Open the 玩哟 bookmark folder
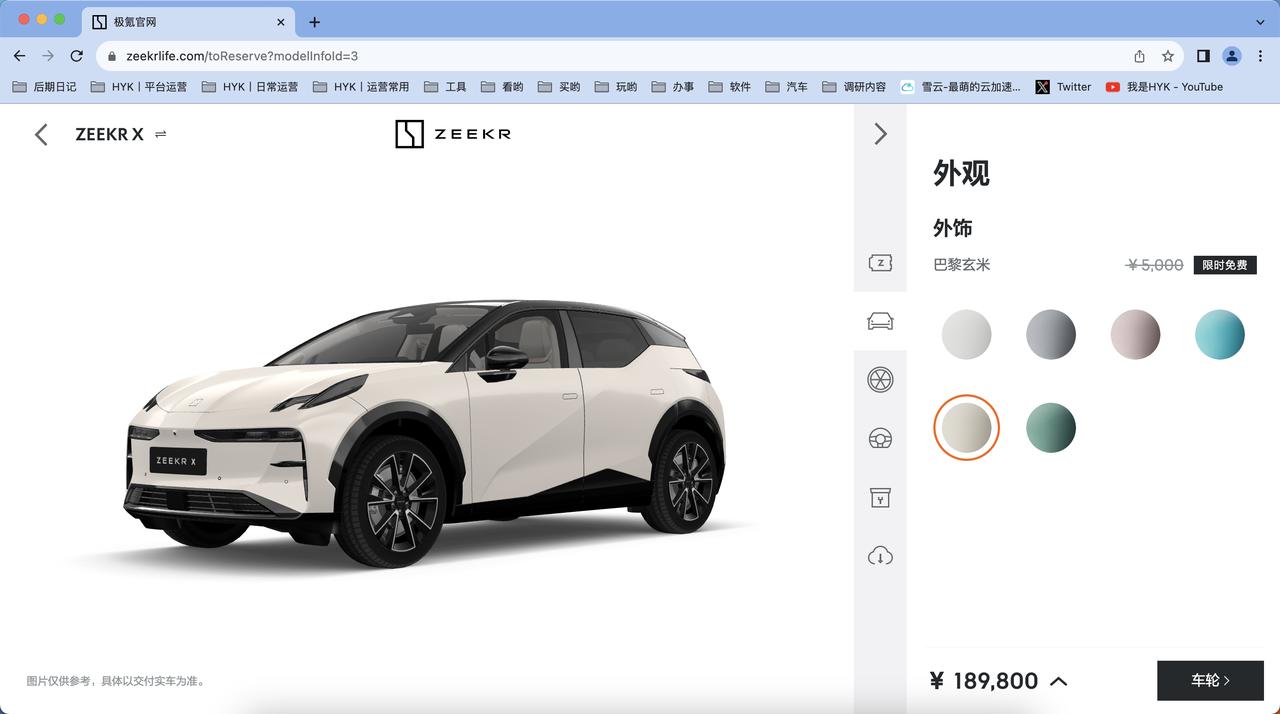Screen dimensions: 1280x714 [x=616, y=87]
